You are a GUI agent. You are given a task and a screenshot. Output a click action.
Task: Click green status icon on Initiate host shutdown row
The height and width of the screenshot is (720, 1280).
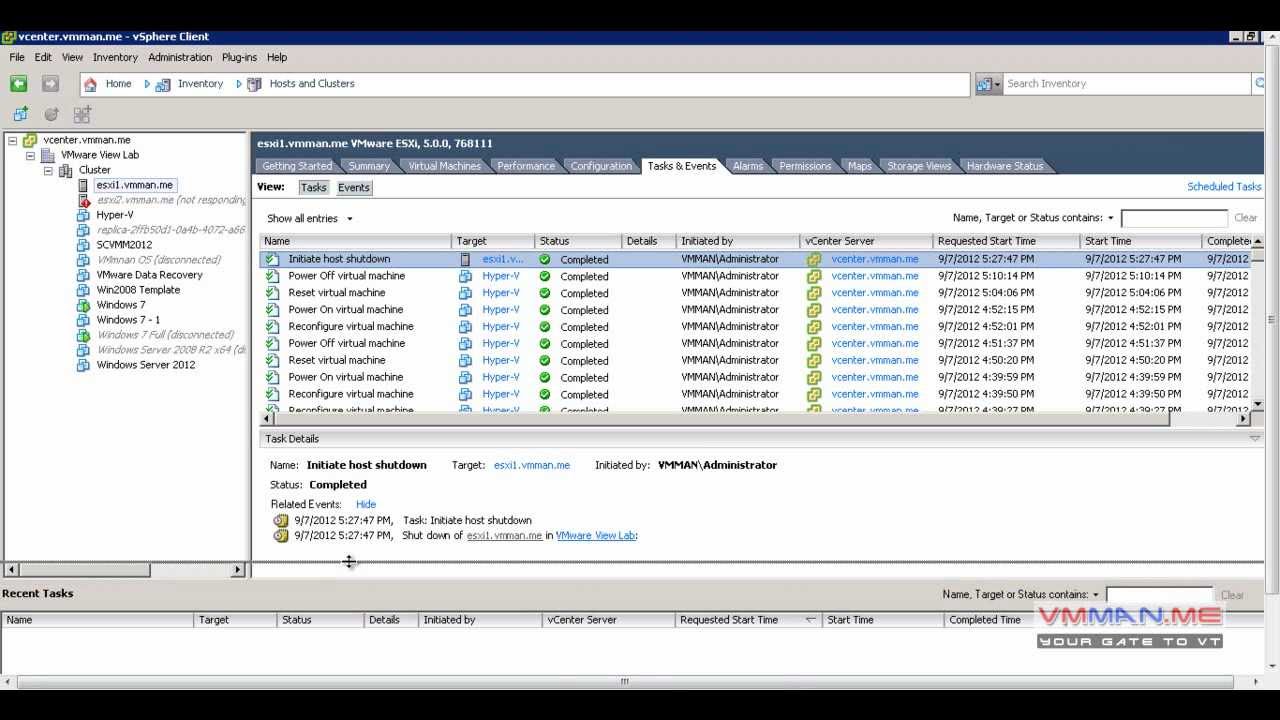pos(545,260)
